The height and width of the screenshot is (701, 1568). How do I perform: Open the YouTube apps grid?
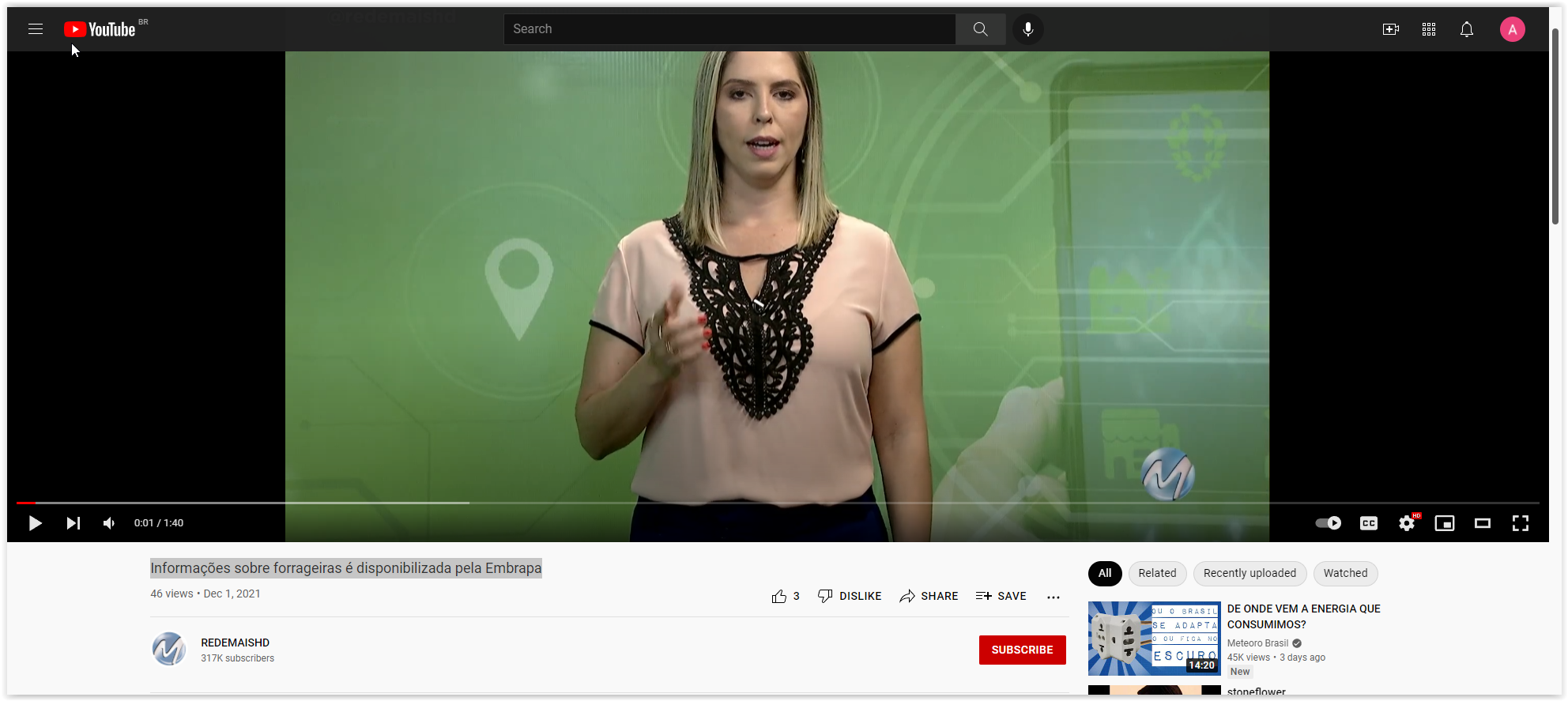click(1429, 29)
